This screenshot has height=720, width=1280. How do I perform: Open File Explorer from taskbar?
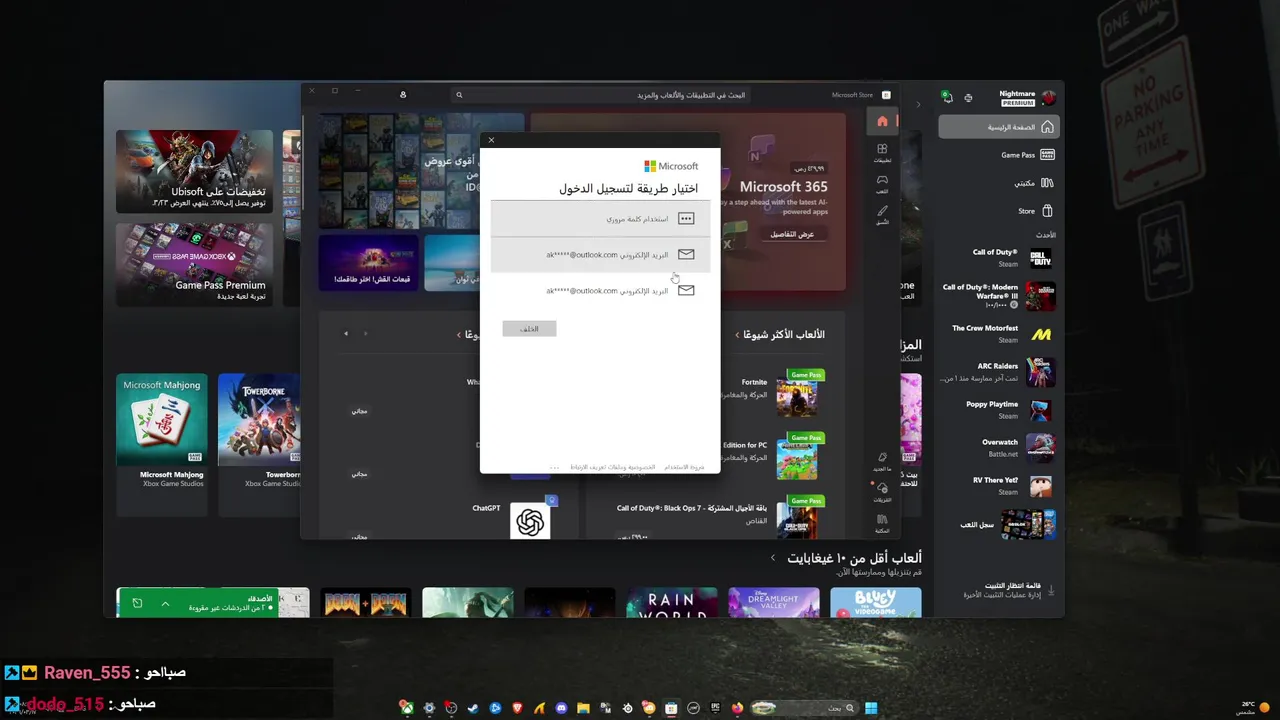583,708
